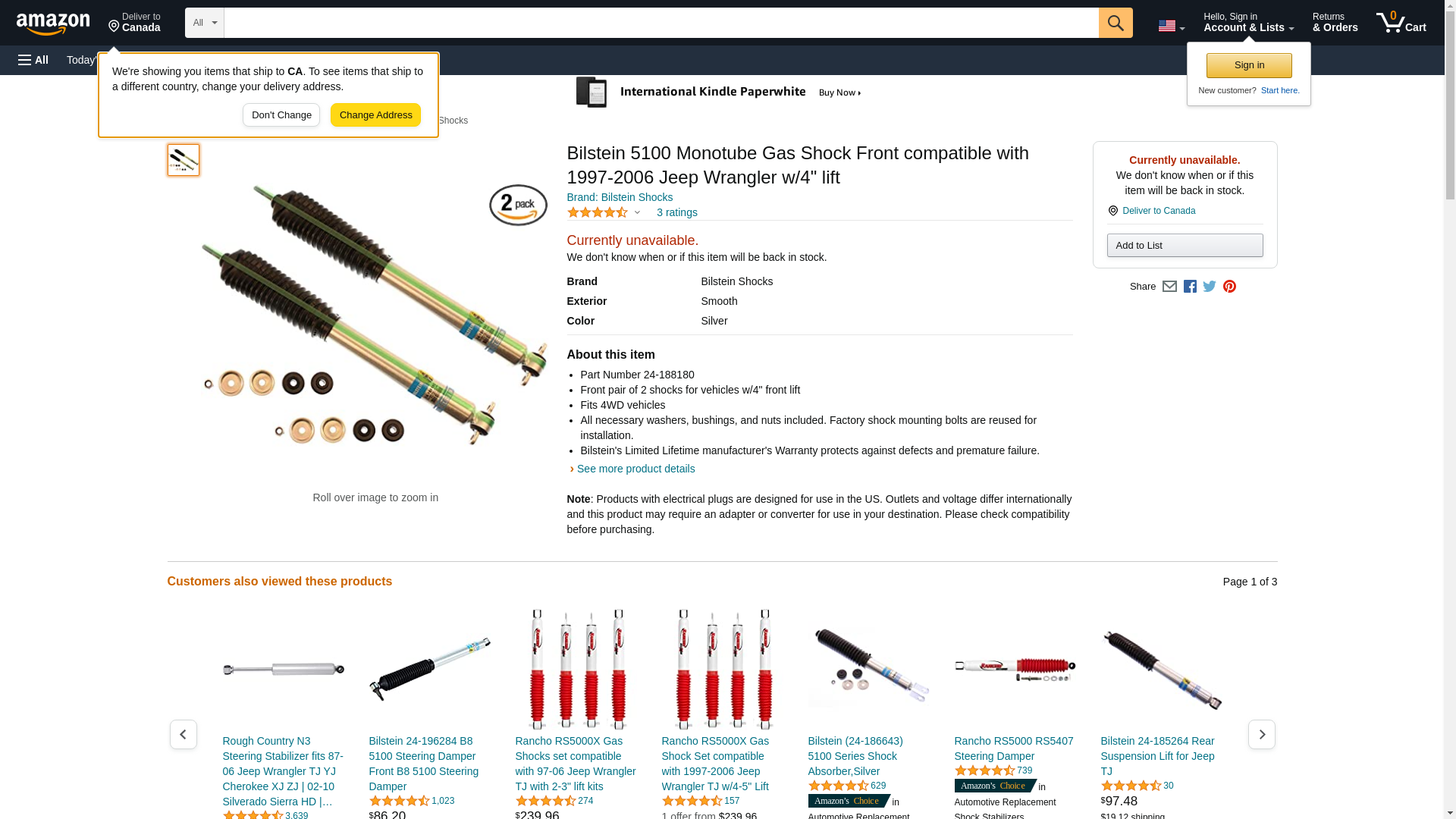Open the All hamburger menu
This screenshot has width=1456, height=819.
click(33, 60)
